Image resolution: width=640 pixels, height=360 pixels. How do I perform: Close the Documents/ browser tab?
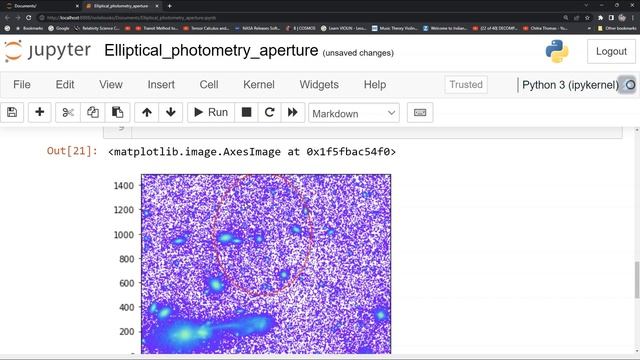tap(77, 6)
